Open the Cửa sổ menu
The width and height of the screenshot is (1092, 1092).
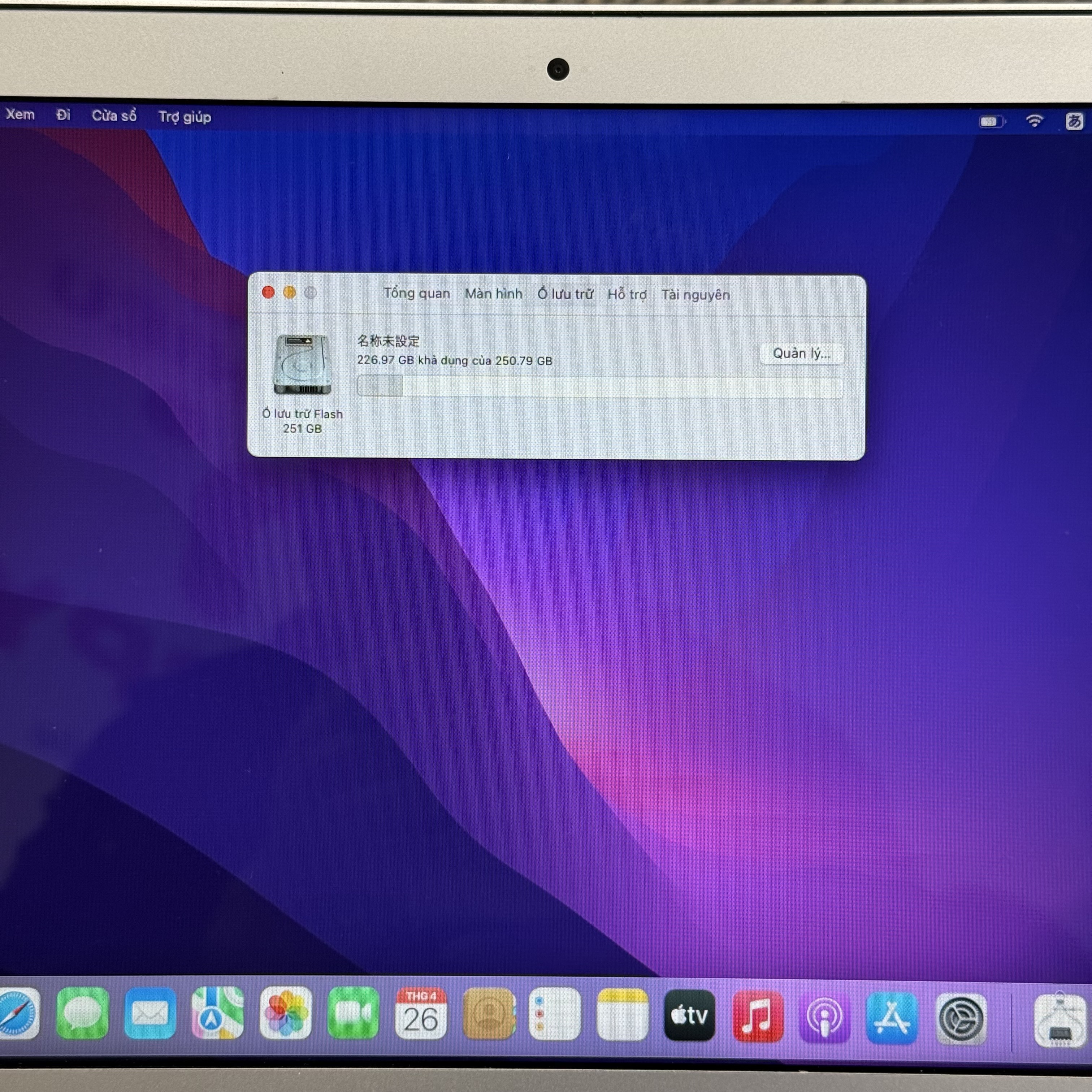[x=114, y=116]
